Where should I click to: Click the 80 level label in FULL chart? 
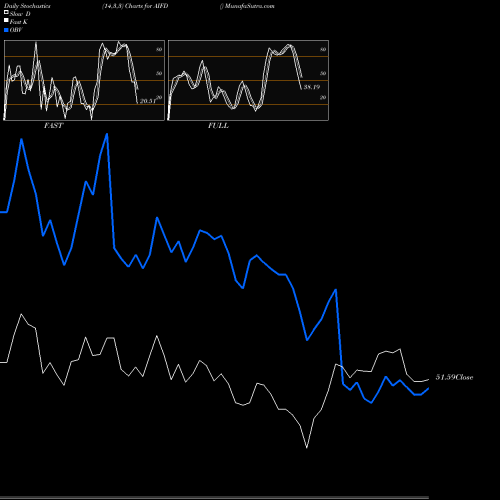(323, 49)
